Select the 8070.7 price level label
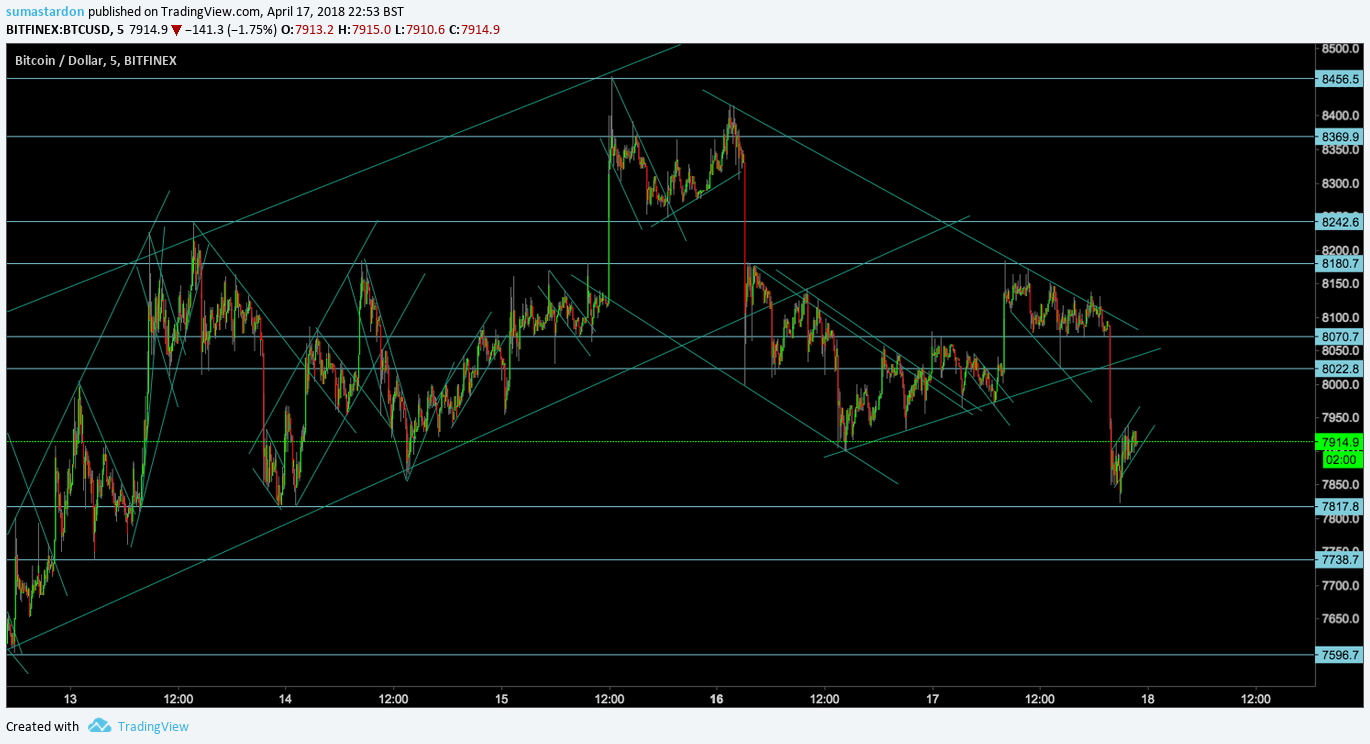Image resolution: width=1370 pixels, height=744 pixels. pos(1340,337)
